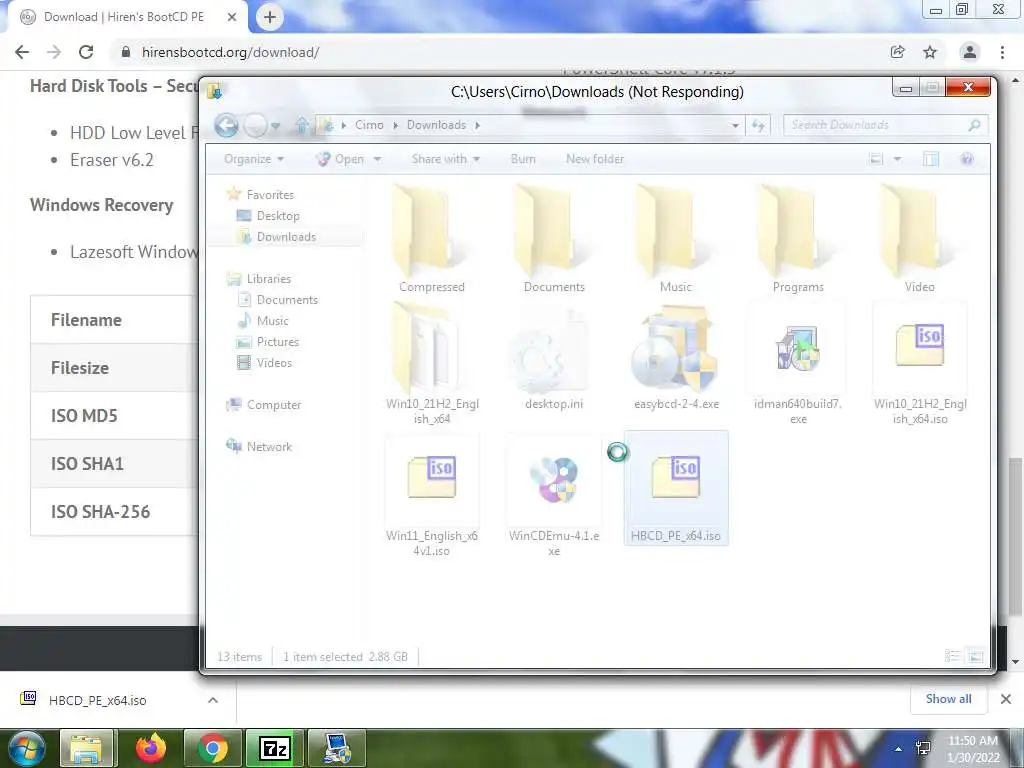Open the Windows Start menu
Screen dimensions: 1024x768
[x=26, y=748]
